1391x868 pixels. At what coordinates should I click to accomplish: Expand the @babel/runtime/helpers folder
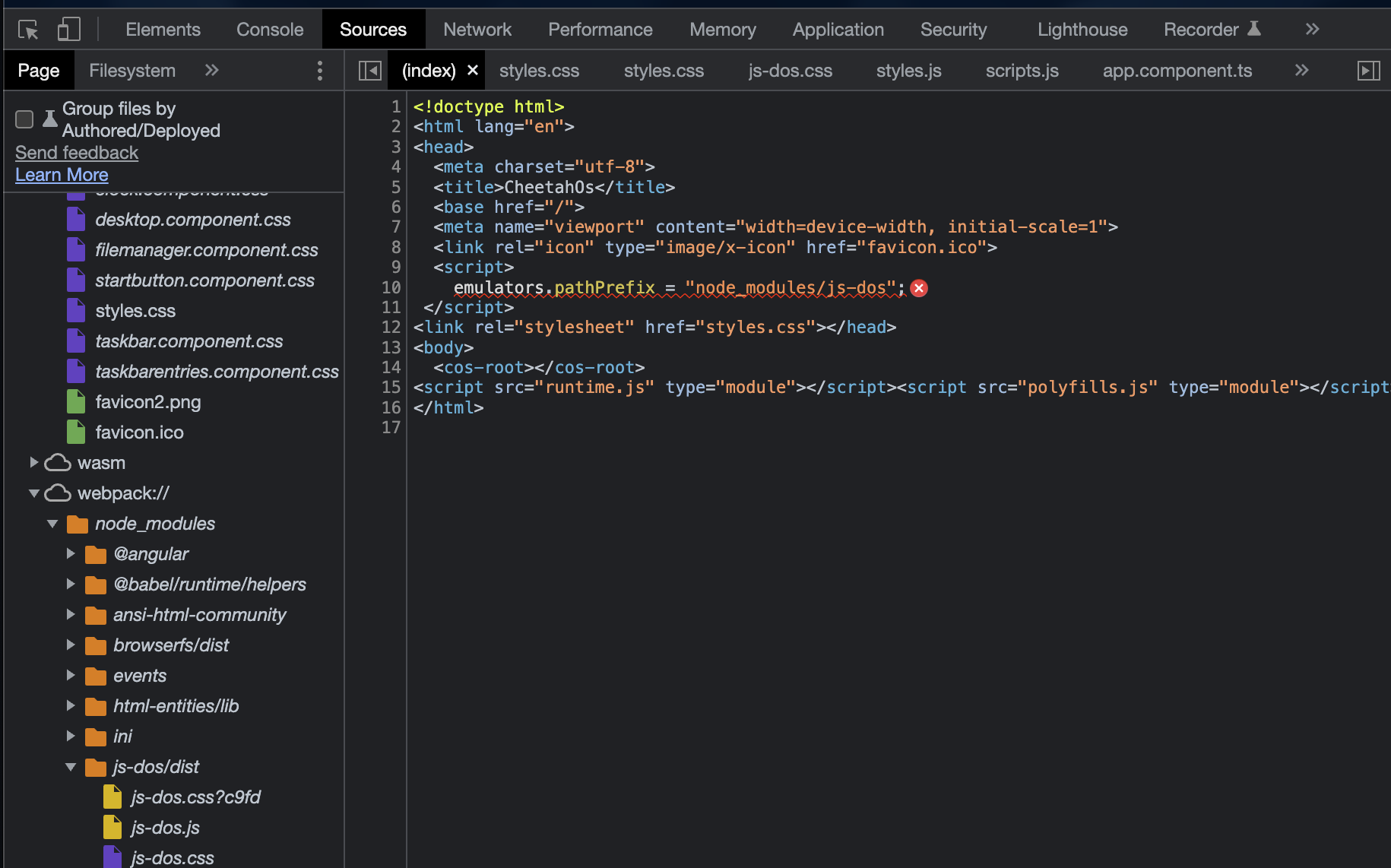point(71,584)
